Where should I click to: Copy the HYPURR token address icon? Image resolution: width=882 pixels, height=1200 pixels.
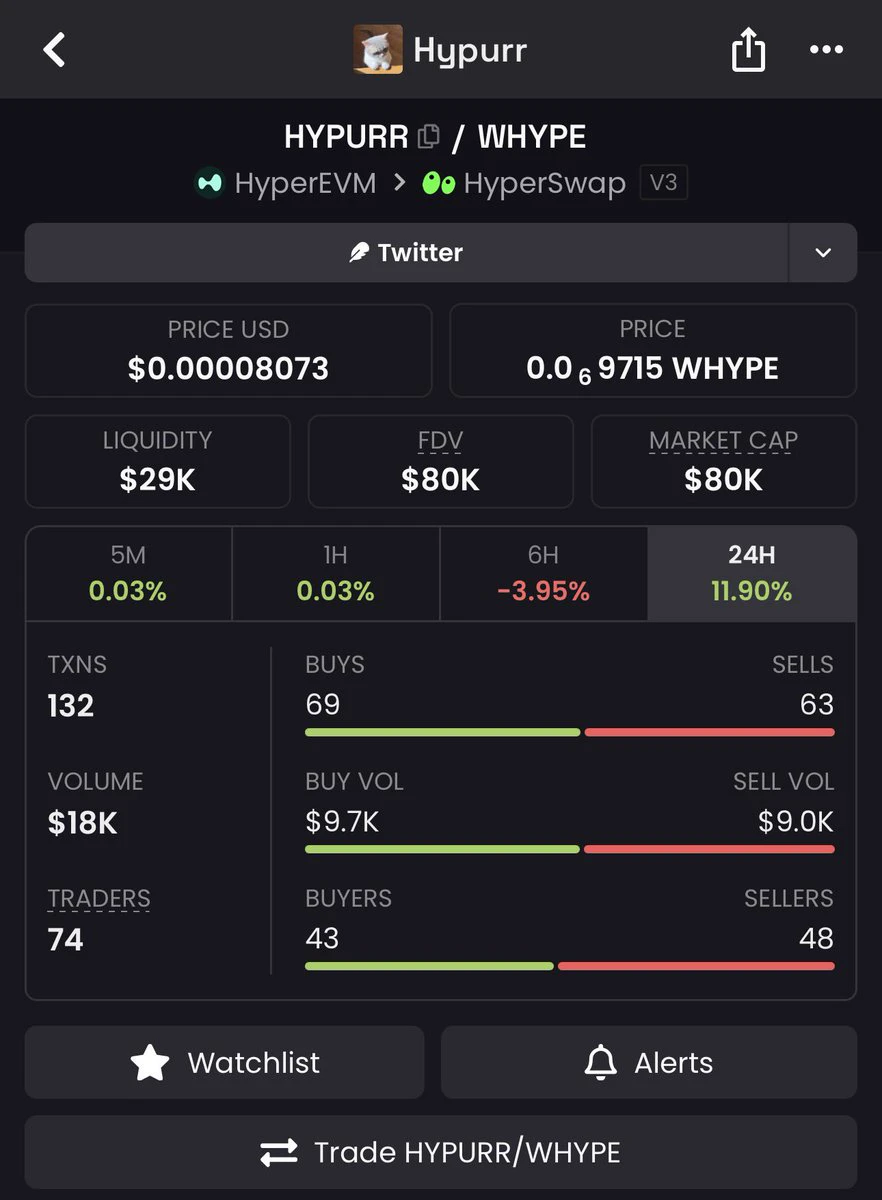click(429, 136)
